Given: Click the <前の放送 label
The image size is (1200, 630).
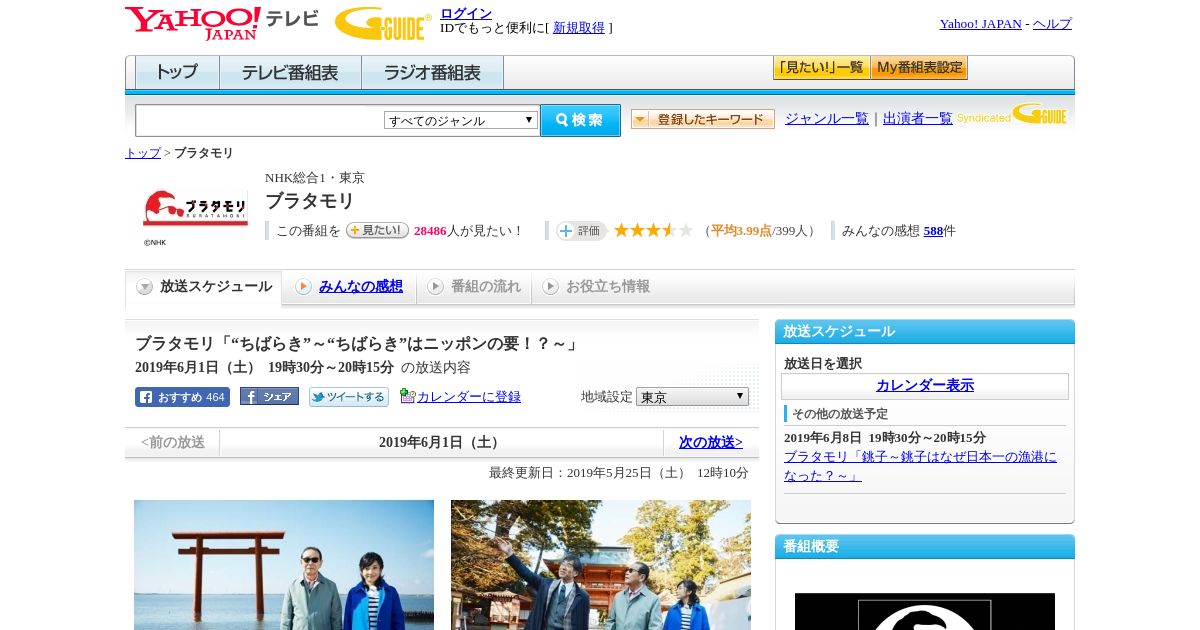Looking at the screenshot, I should click(x=173, y=442).
